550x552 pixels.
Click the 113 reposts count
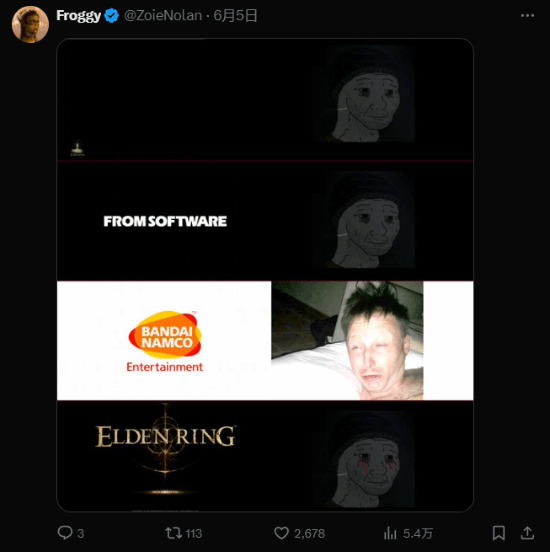[194, 534]
